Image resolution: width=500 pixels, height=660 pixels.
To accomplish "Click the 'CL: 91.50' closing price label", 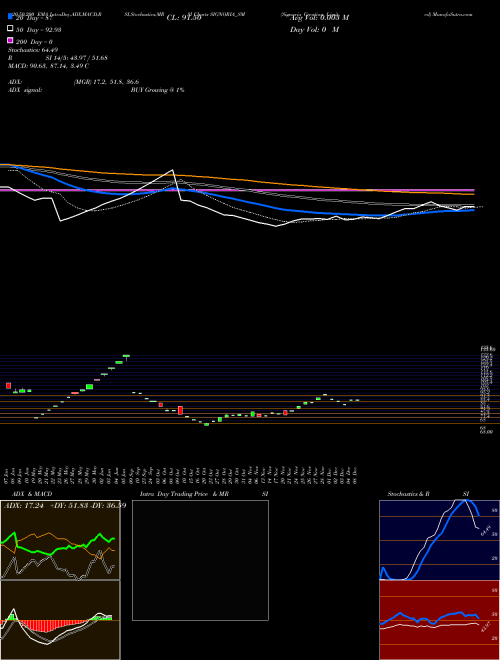I will coord(184,18).
